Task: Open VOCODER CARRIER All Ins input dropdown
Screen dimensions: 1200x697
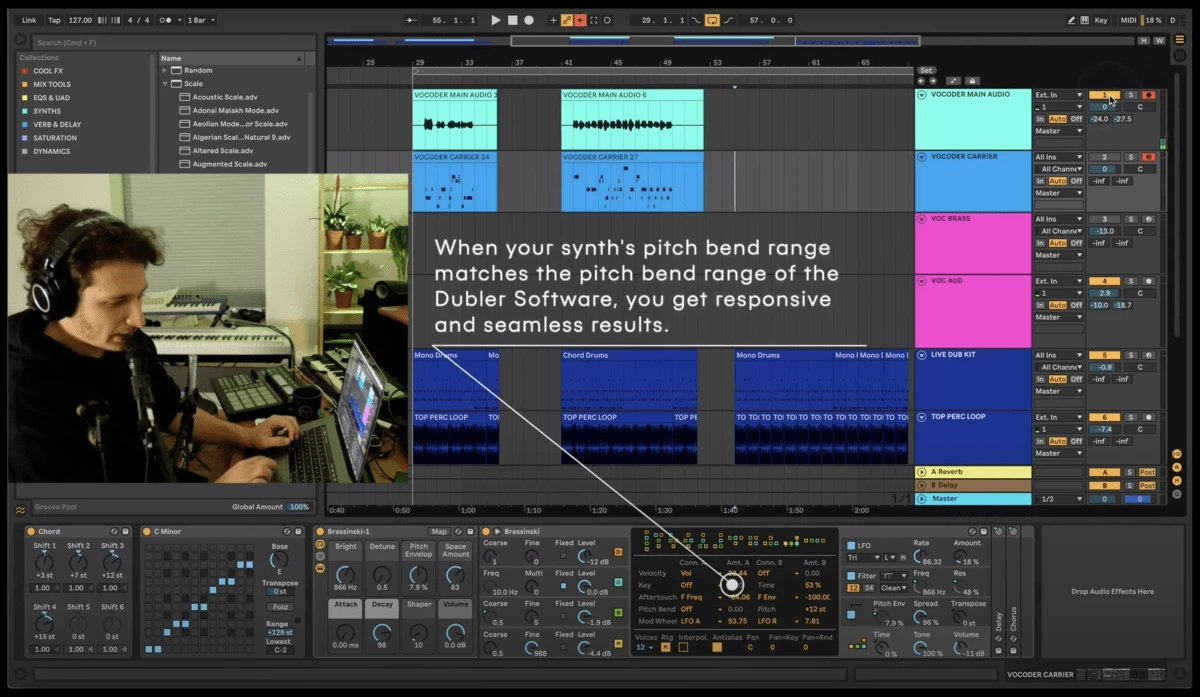Action: coord(1059,157)
